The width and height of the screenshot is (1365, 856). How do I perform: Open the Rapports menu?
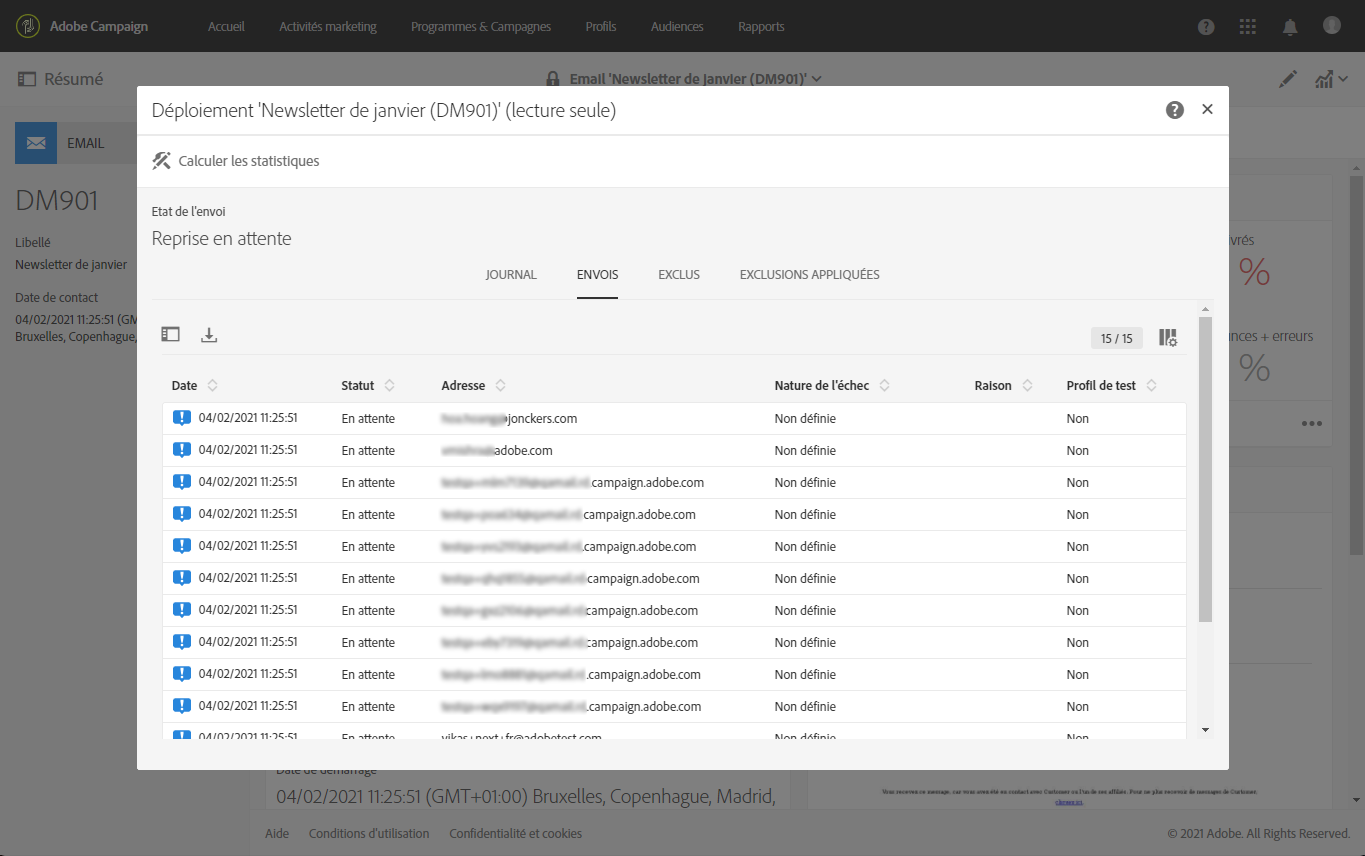tap(761, 27)
